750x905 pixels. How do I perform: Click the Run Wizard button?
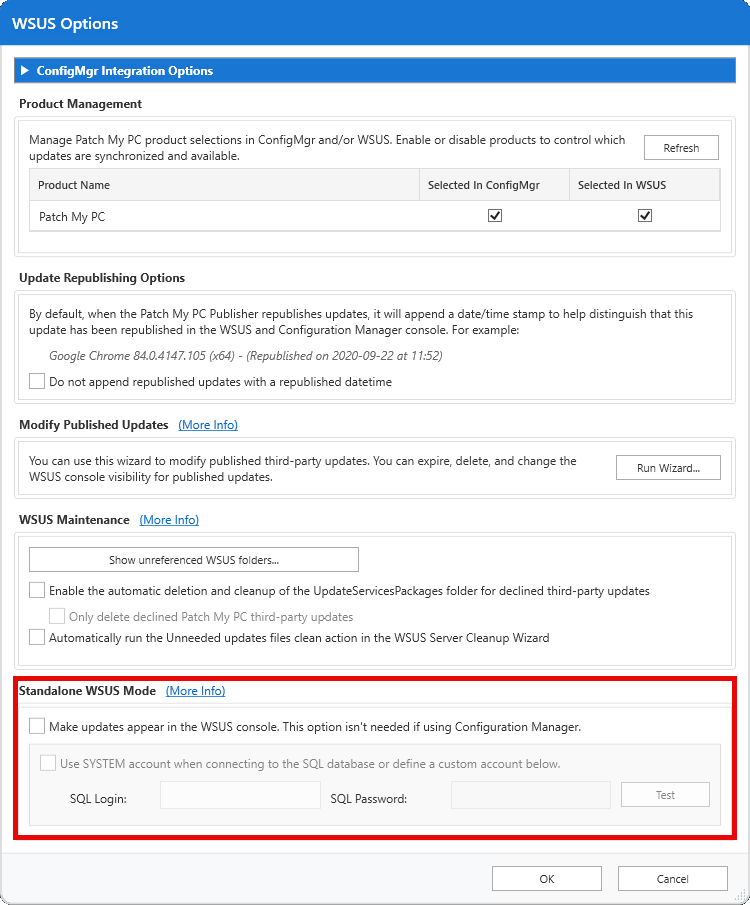(x=668, y=467)
